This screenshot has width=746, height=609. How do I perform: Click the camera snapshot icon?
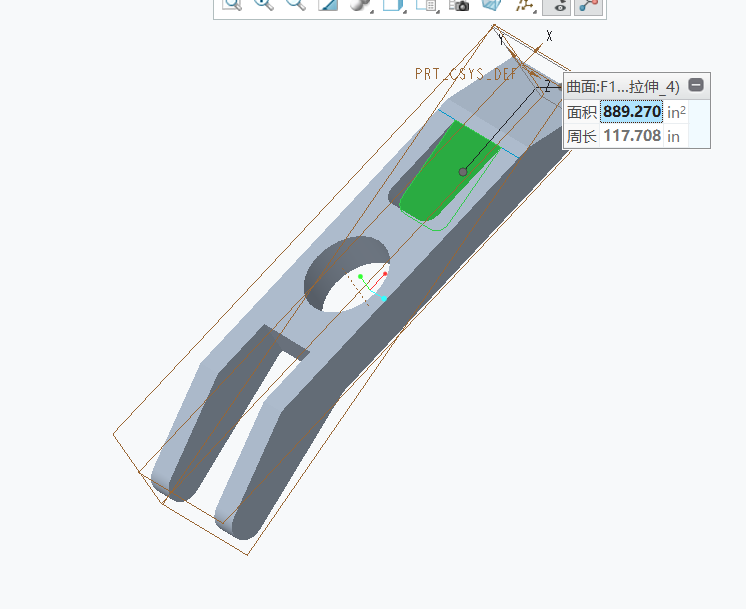click(460, 5)
